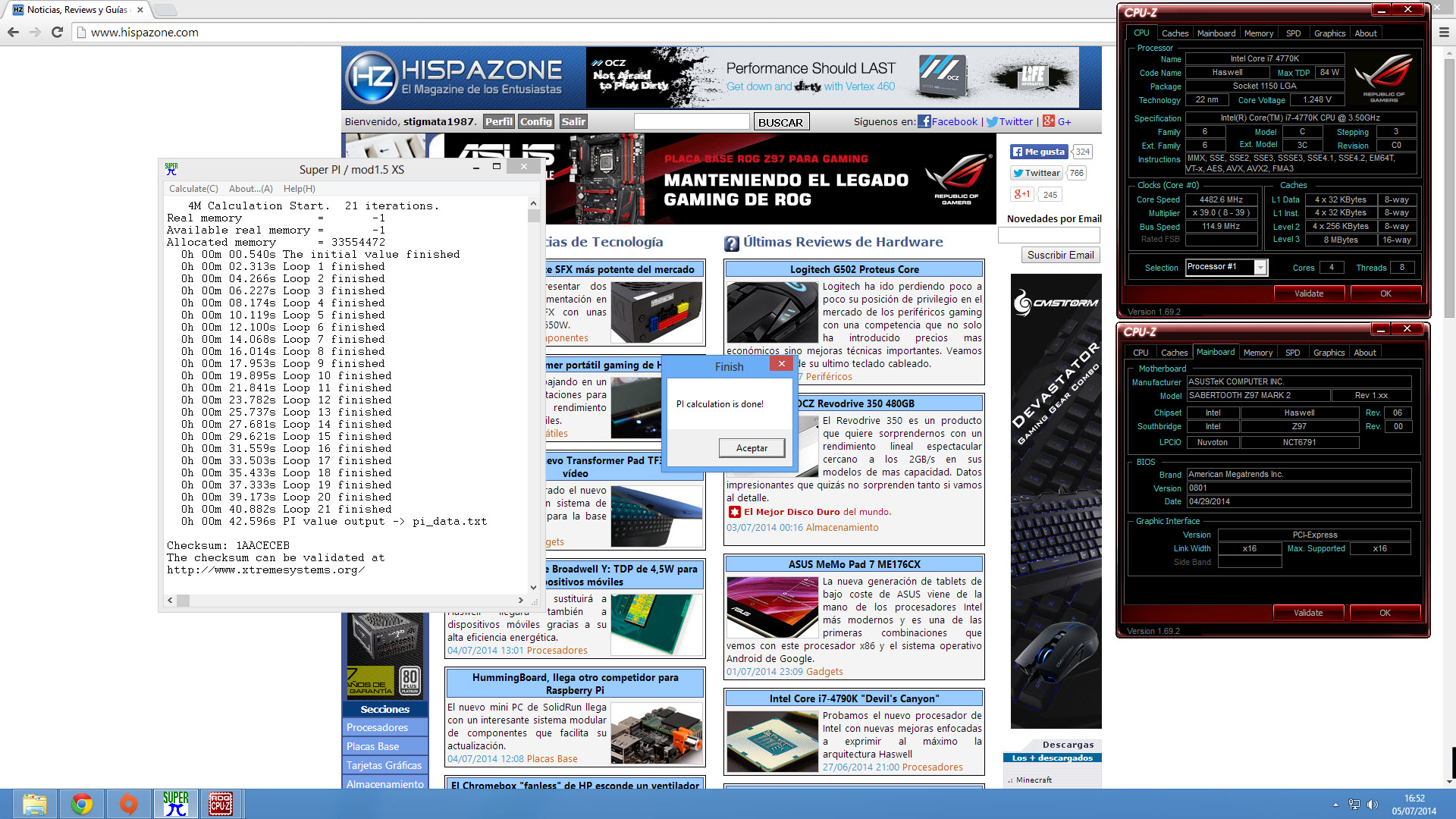
Task: Open the Calculate(C) menu in Super PI
Action: pos(193,189)
